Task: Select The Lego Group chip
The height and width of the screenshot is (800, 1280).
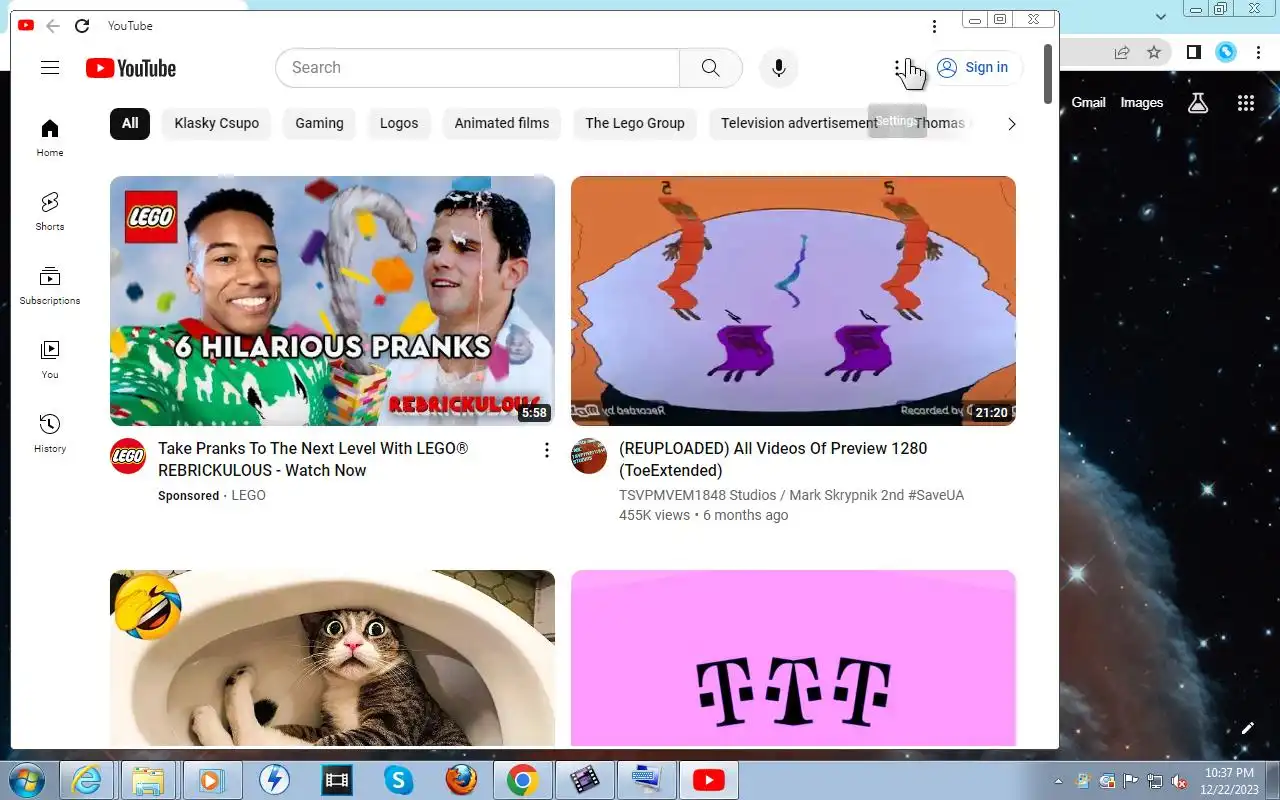Action: [x=635, y=123]
